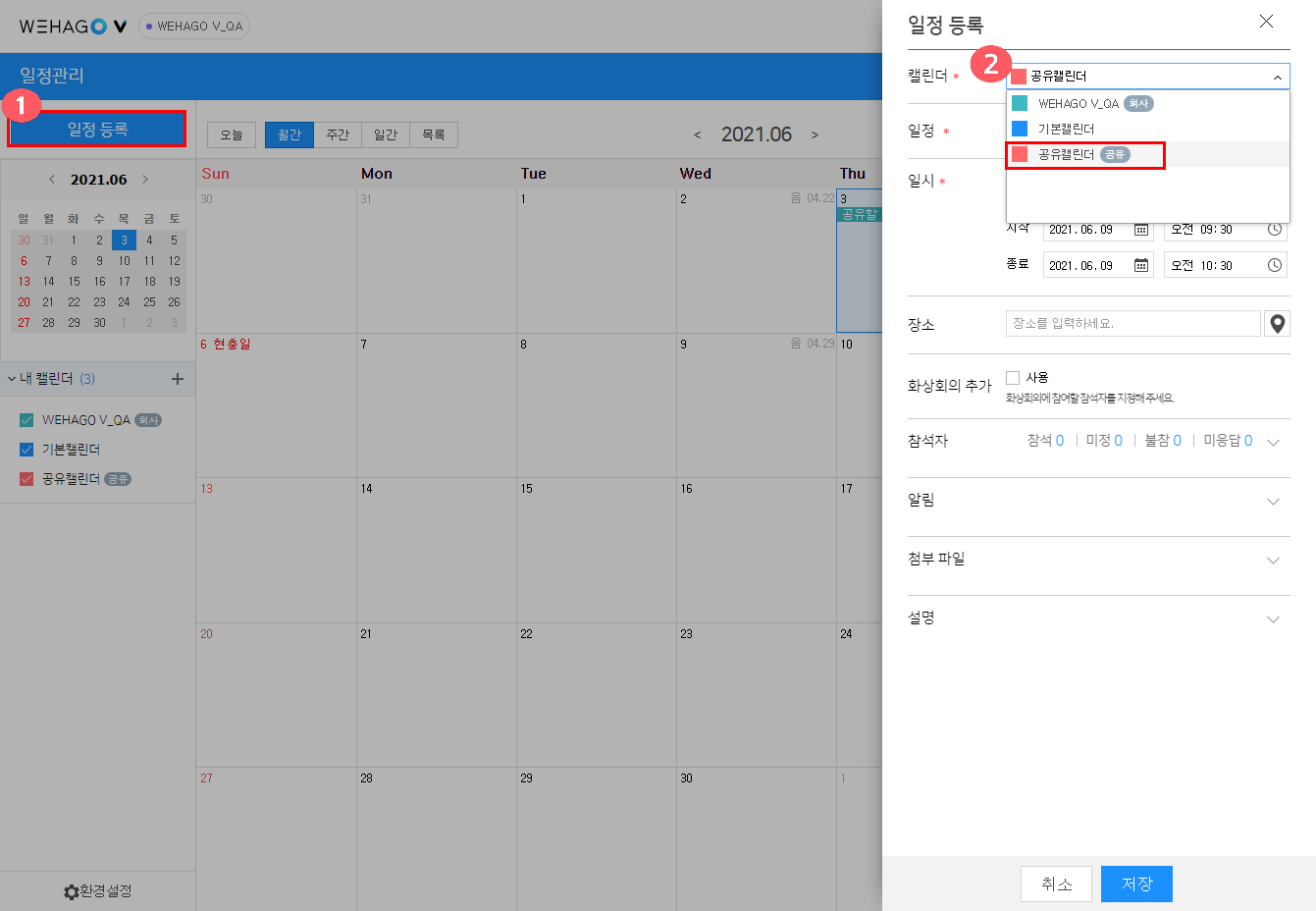The width and height of the screenshot is (1316, 911).
Task: Switch to 목록 view tab
Action: [x=434, y=134]
